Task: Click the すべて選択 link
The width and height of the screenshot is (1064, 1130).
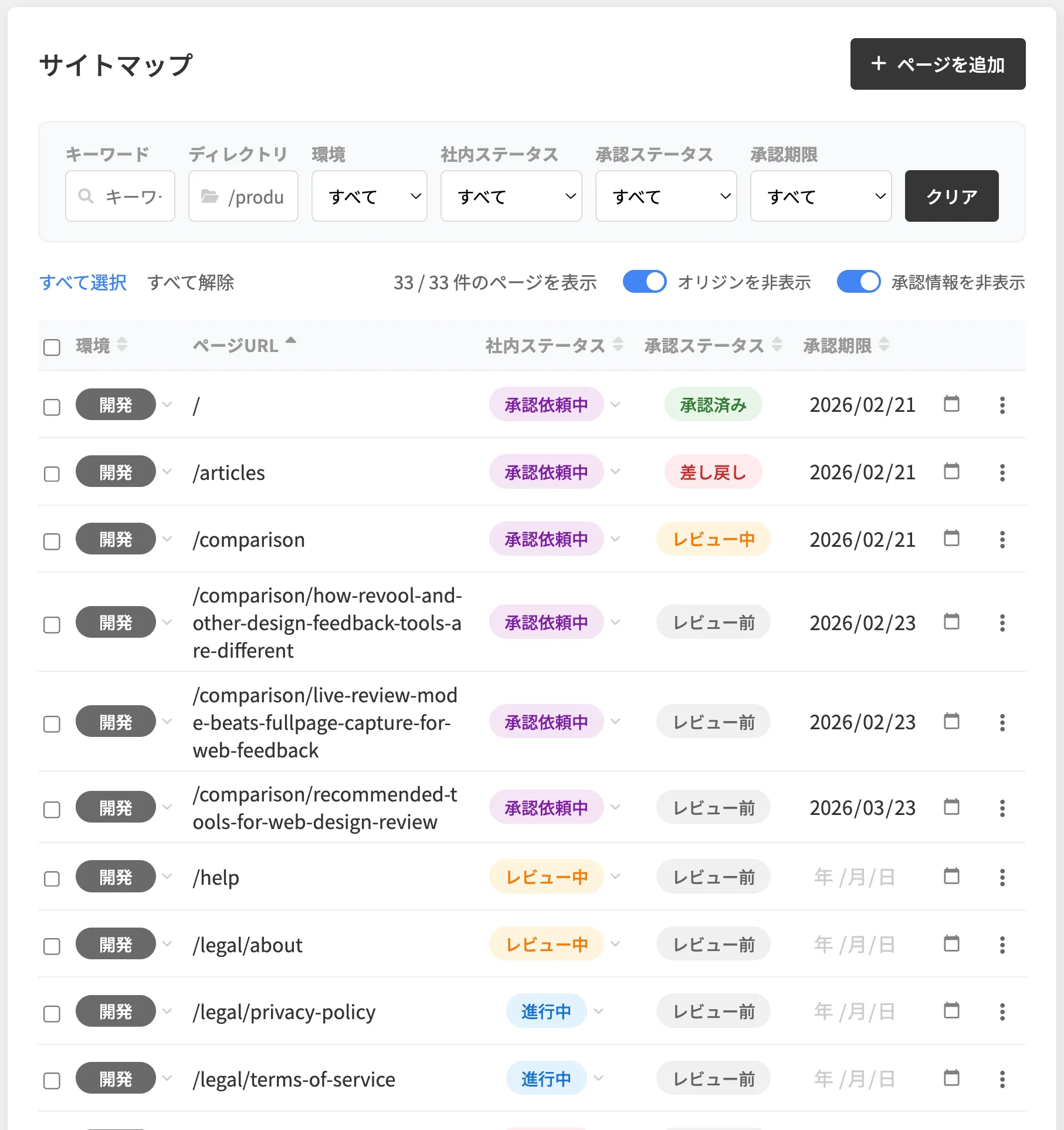Action: click(83, 282)
